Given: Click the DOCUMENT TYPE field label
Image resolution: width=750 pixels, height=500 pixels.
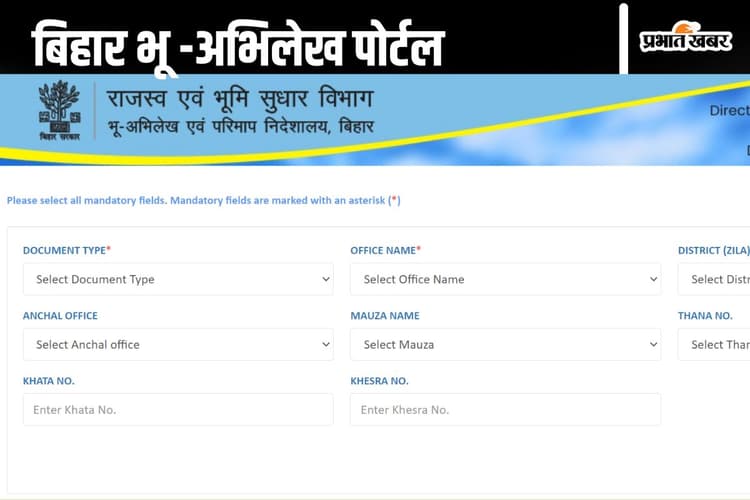Looking at the screenshot, I should [66, 250].
